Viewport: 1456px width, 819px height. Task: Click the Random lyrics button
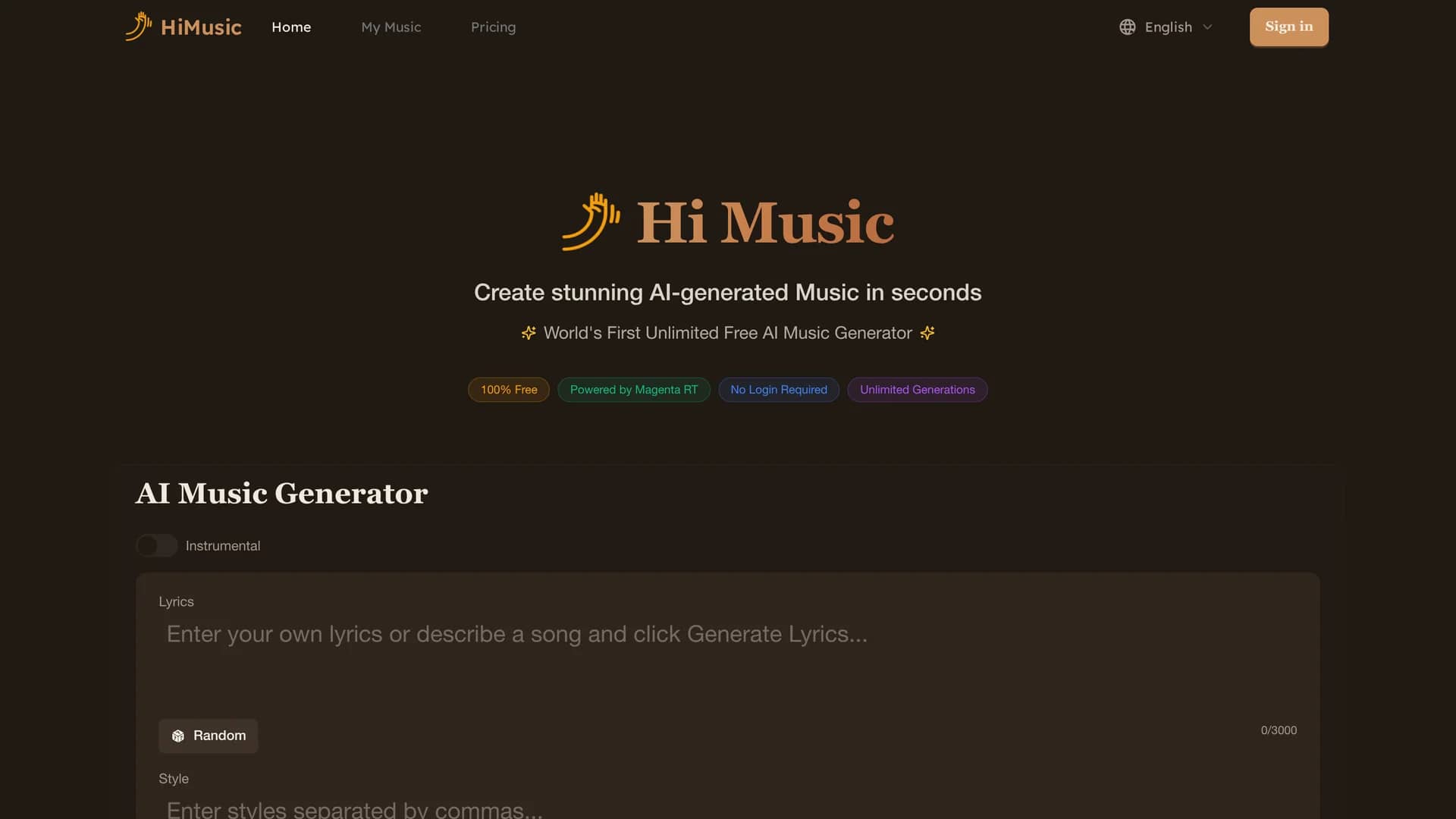tap(209, 736)
